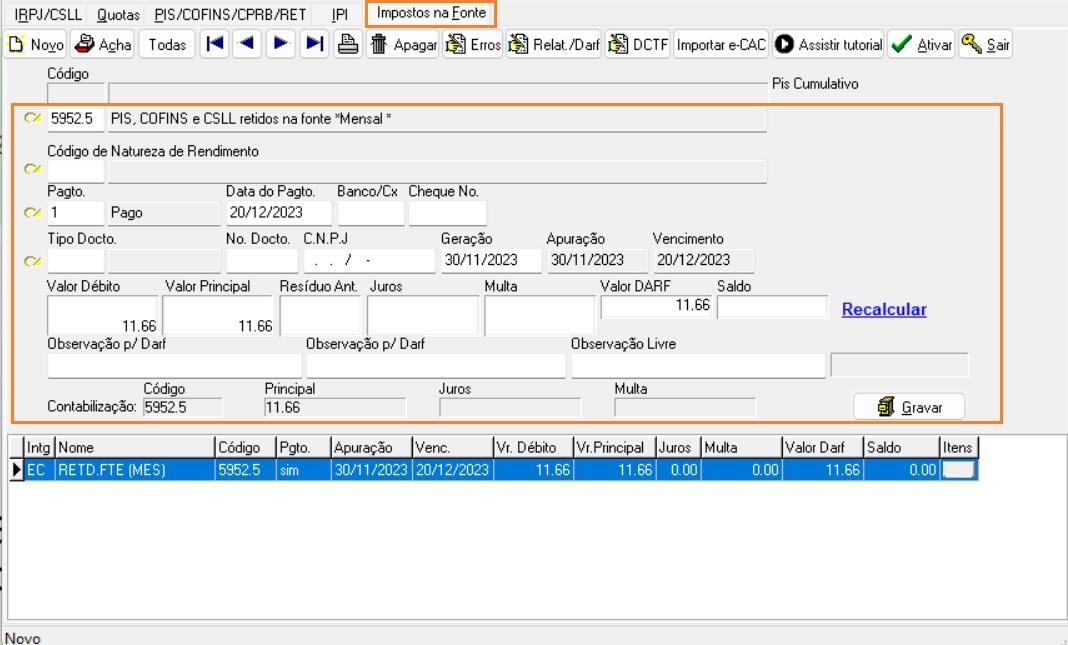Click the DCTF toolbar button
The height and width of the screenshot is (645, 1068).
(638, 45)
